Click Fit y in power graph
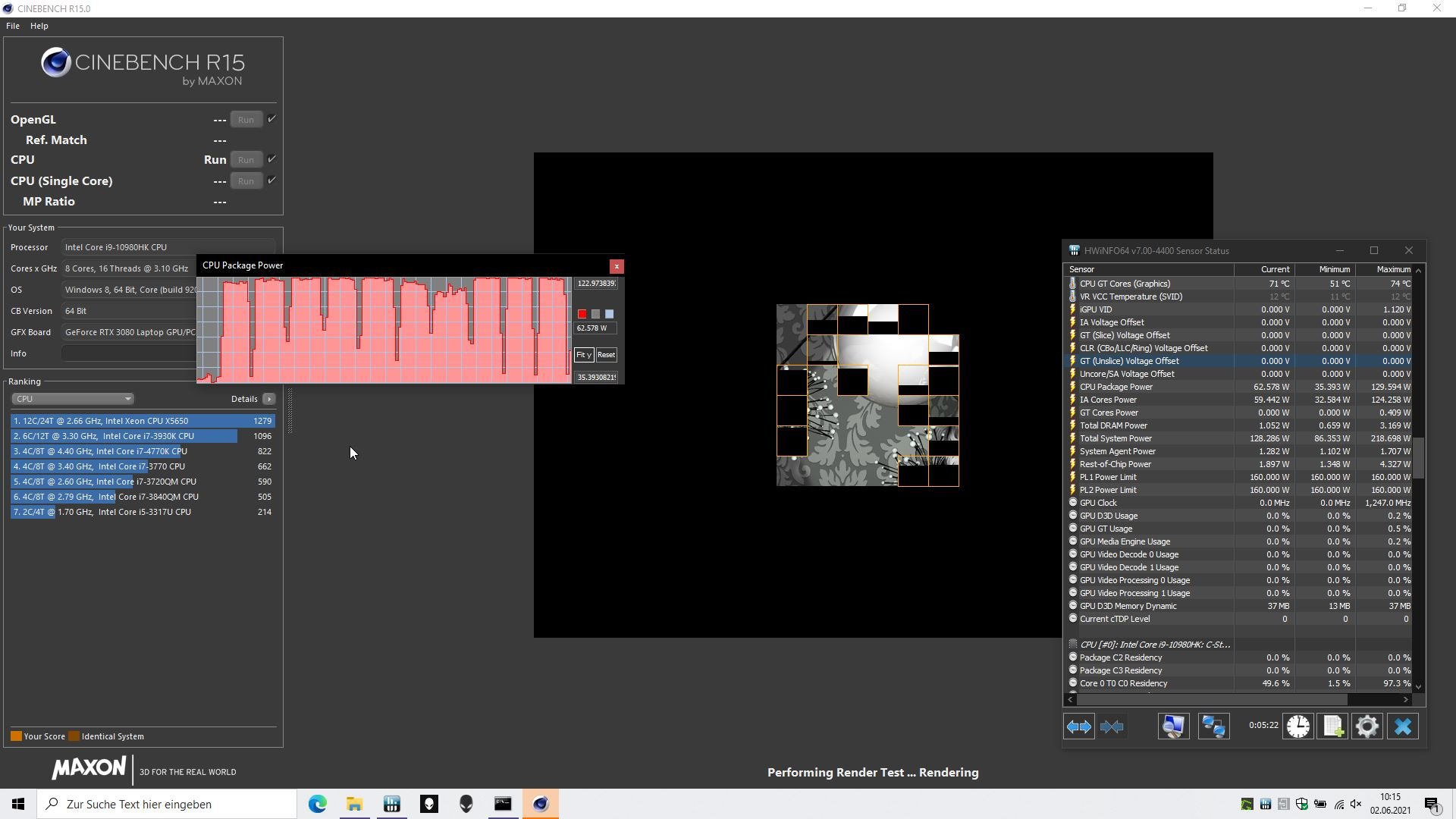Image resolution: width=1456 pixels, height=819 pixels. click(583, 355)
